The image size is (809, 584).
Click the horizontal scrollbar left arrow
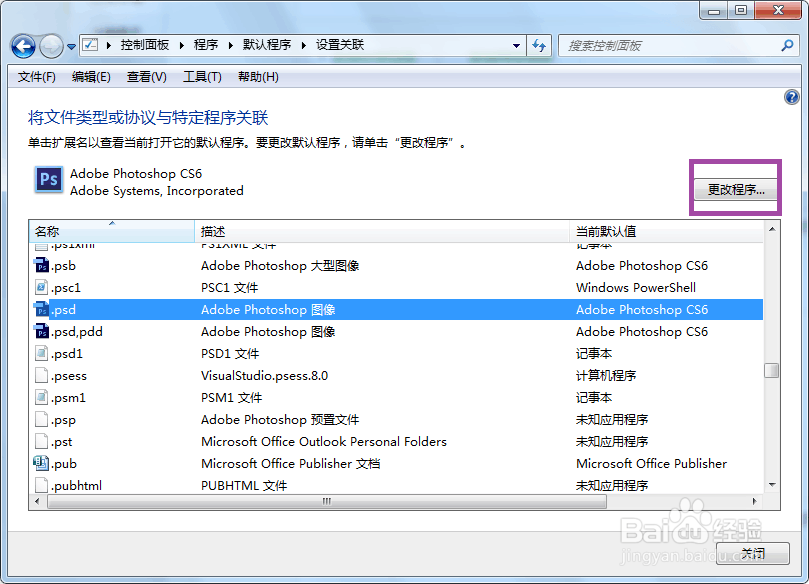37,501
